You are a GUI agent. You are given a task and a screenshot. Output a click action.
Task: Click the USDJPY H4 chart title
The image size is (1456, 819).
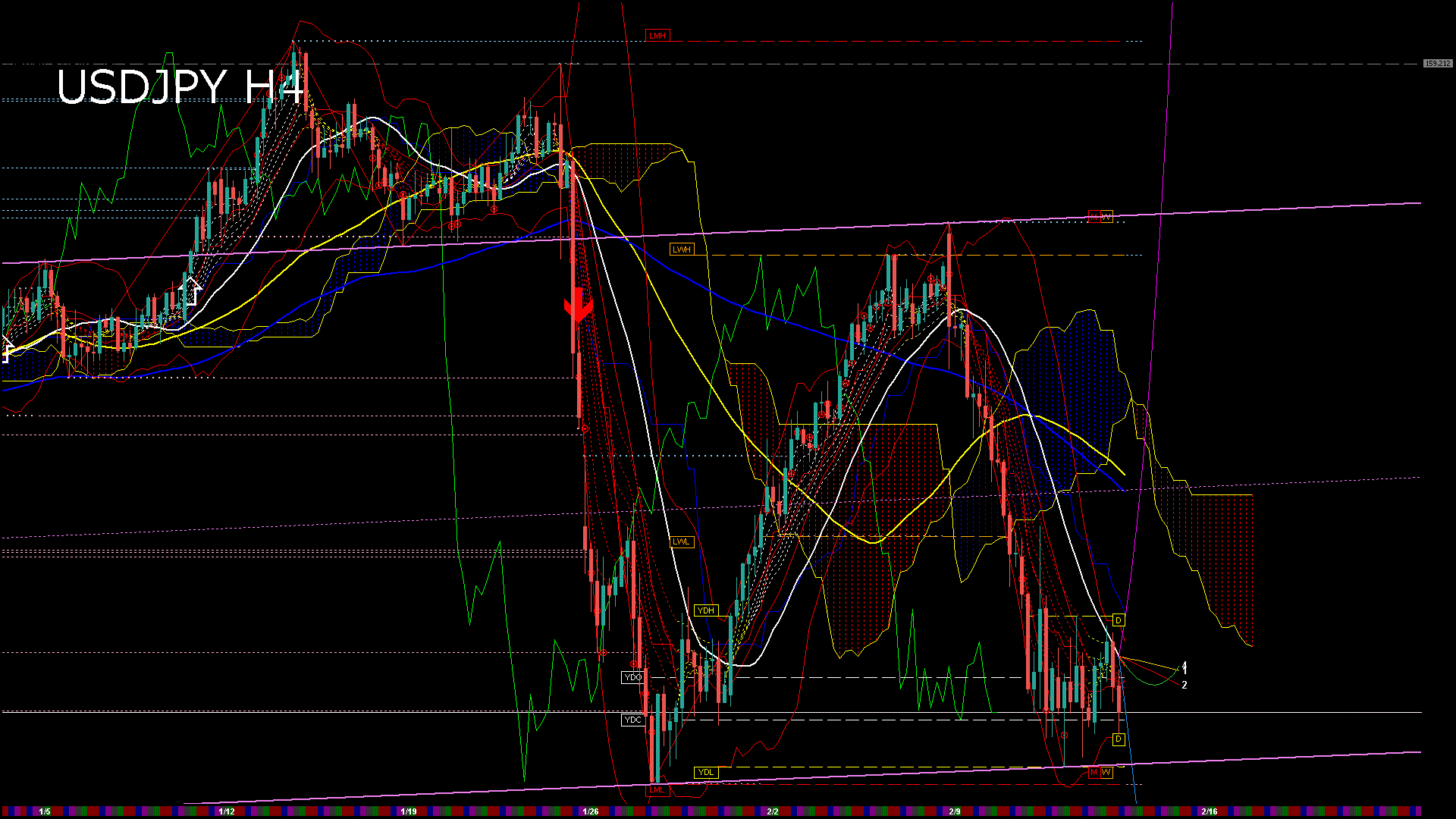(180, 86)
